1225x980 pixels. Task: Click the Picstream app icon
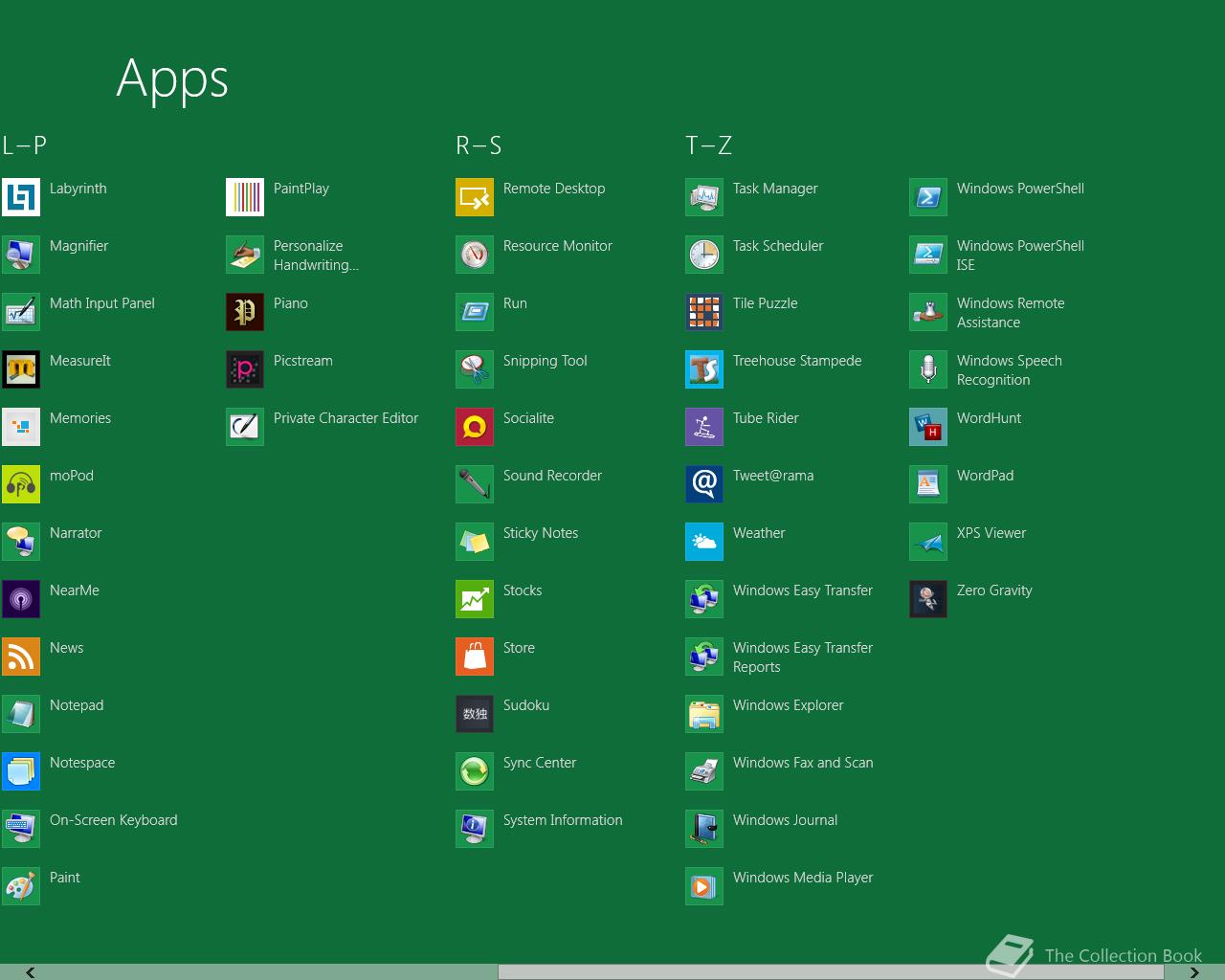(x=245, y=369)
